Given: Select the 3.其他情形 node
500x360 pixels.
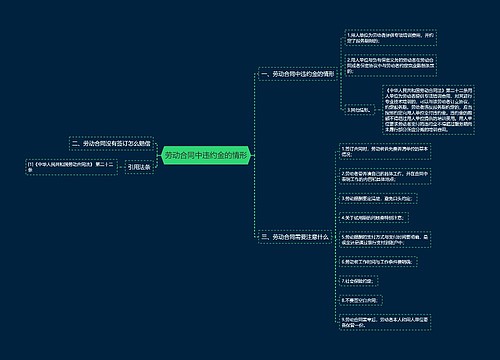Looking at the screenshot, I should (359, 110).
